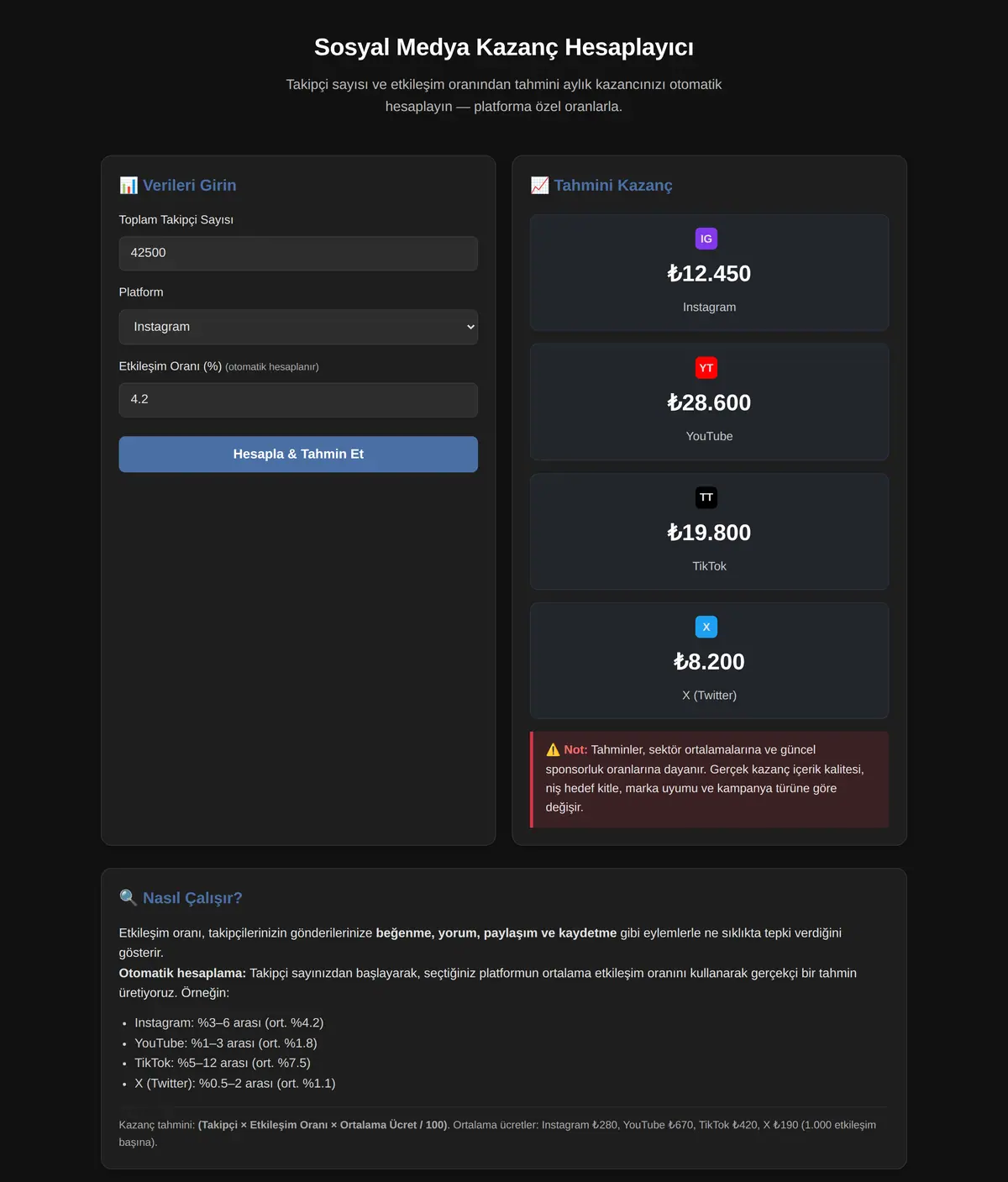Click the YouTube label under ₺28.600
The image size is (1008, 1182).
click(709, 436)
